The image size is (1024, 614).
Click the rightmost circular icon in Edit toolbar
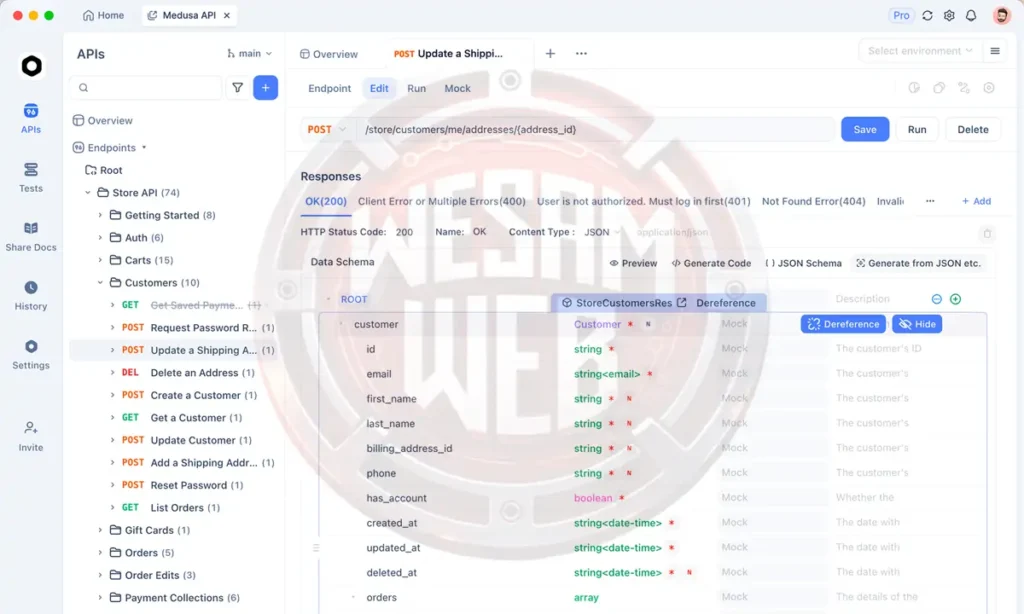coord(989,88)
